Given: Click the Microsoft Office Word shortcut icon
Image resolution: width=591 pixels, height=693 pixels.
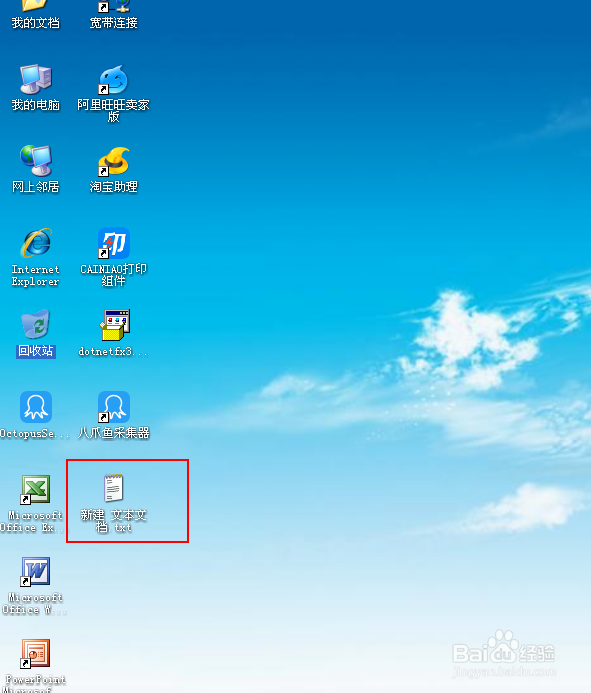Looking at the screenshot, I should 35,571.
